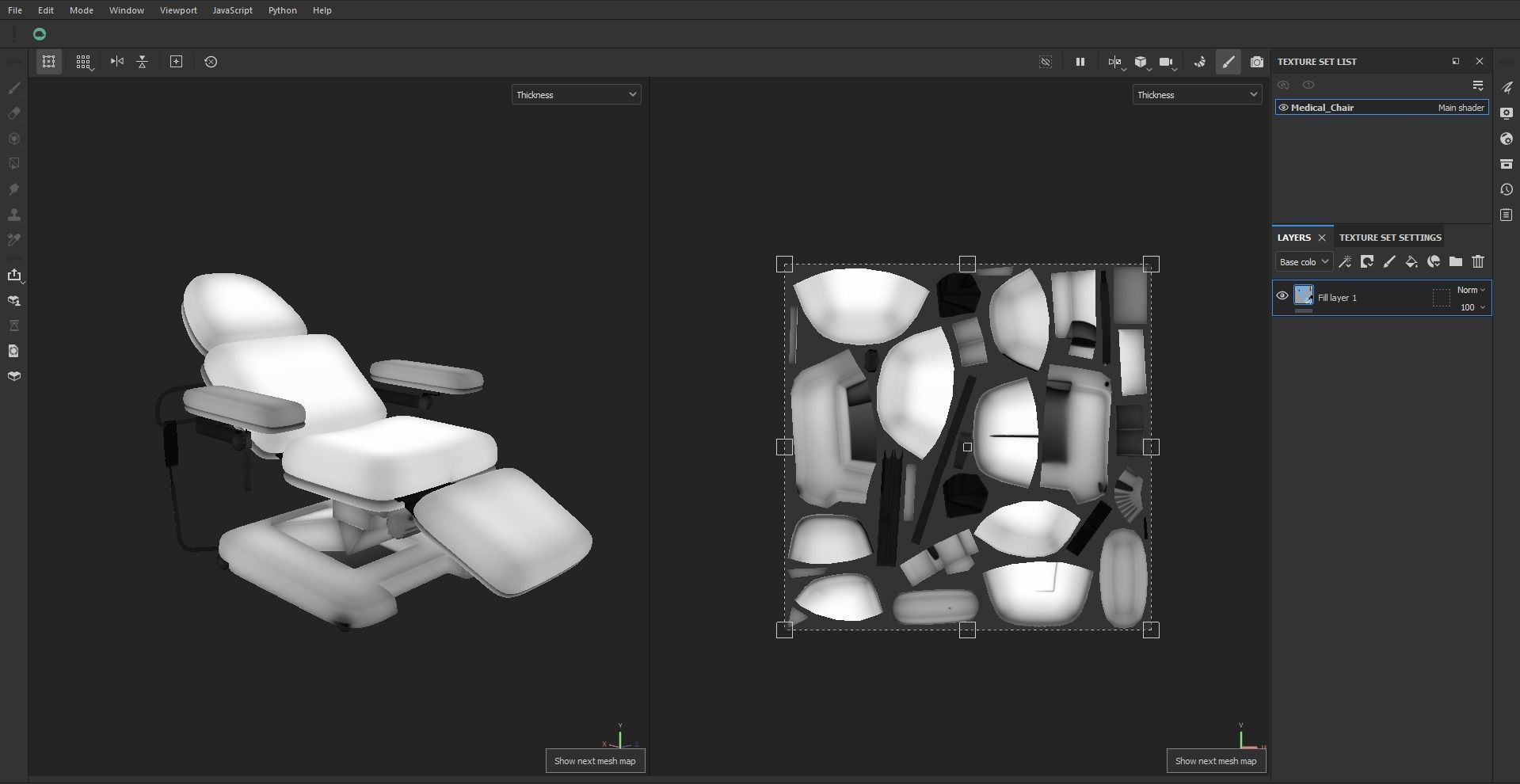Screen dimensions: 1520x784
Task: Take a viewport screenshot with camera icon
Action: click(1257, 62)
